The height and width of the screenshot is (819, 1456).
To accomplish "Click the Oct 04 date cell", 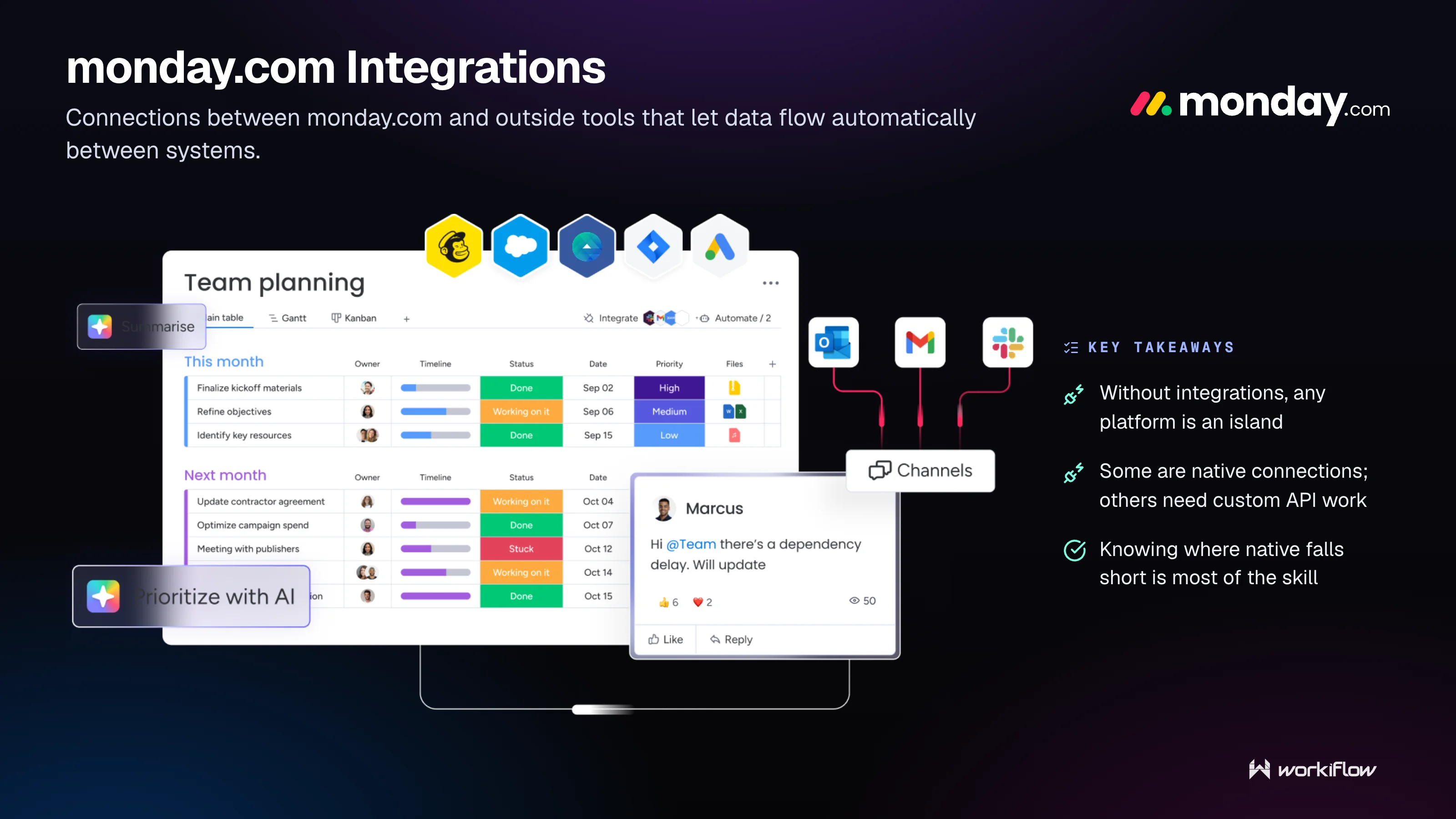I will (598, 501).
